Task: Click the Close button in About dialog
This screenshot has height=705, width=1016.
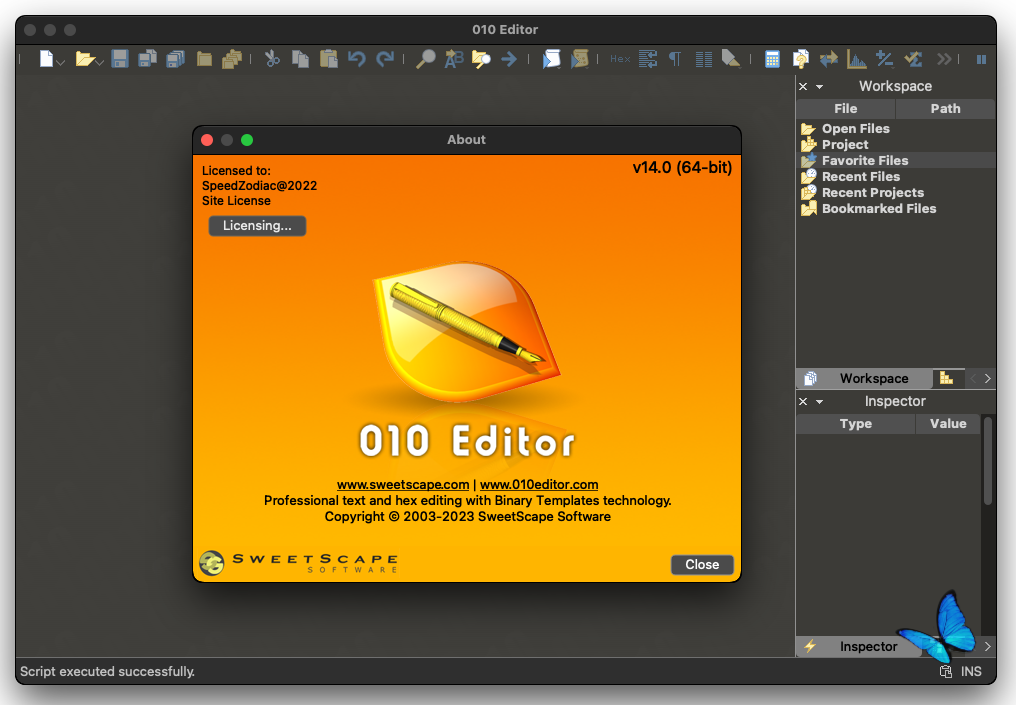Action: pyautogui.click(x=702, y=564)
